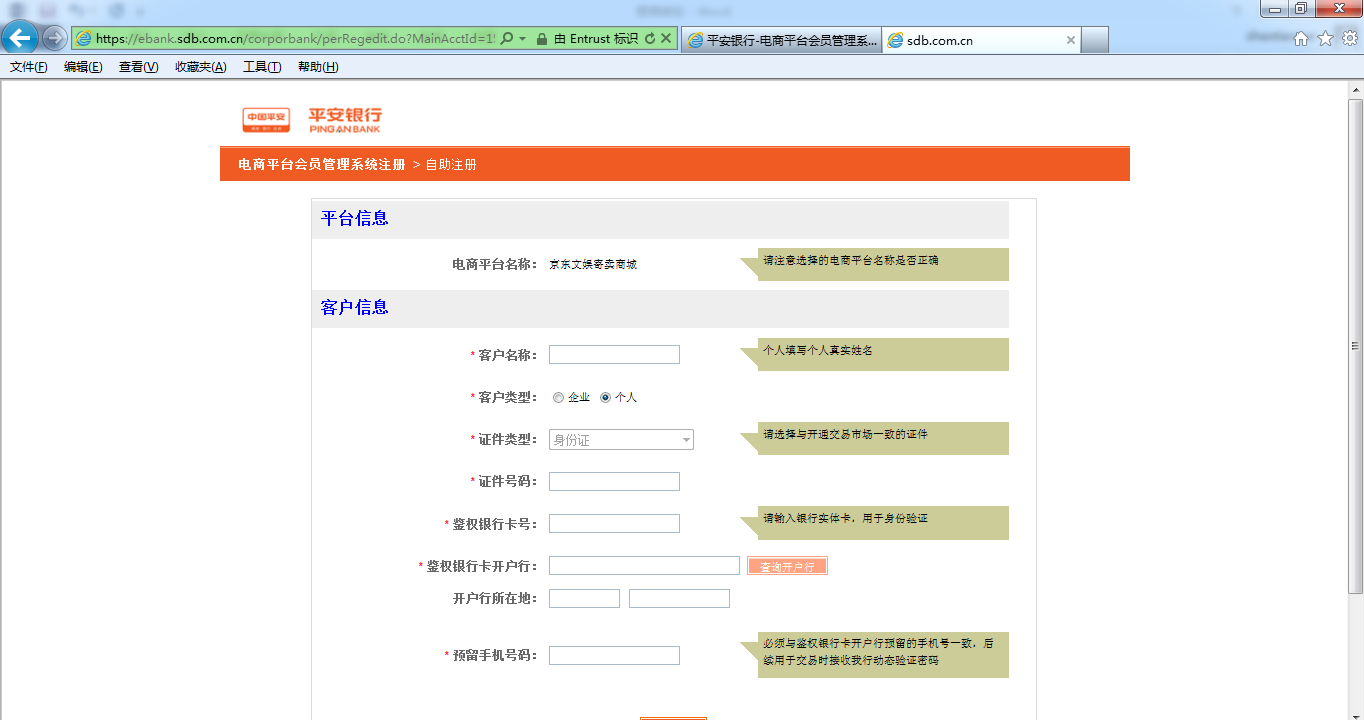1364x720 pixels.
Task: Open the address bar autocomplete dropdown arrow
Action: 522,39
